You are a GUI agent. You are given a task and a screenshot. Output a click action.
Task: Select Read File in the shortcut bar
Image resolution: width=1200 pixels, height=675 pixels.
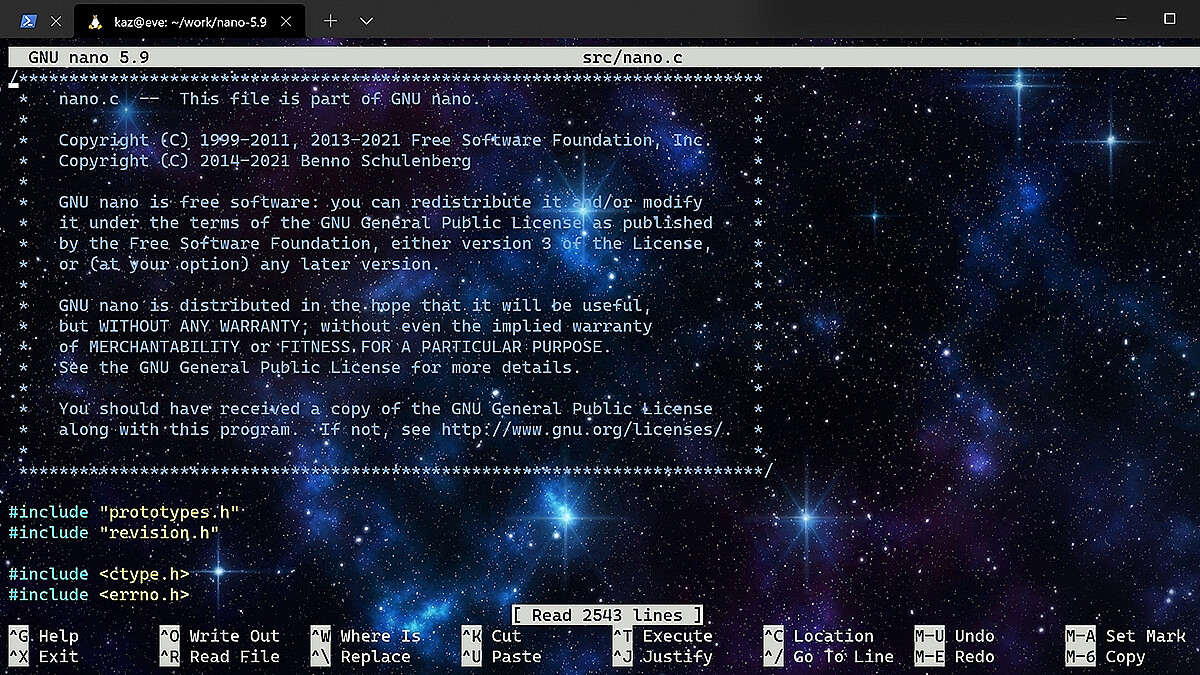point(220,657)
